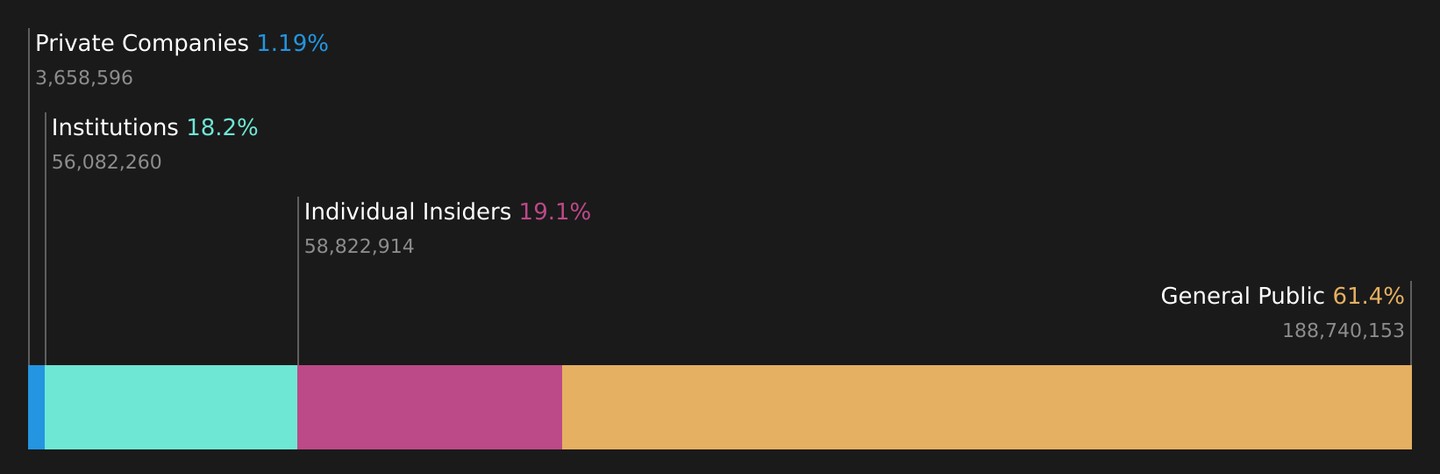Click the 19.1% percentage value
This screenshot has height=474, width=1440.
pos(555,212)
